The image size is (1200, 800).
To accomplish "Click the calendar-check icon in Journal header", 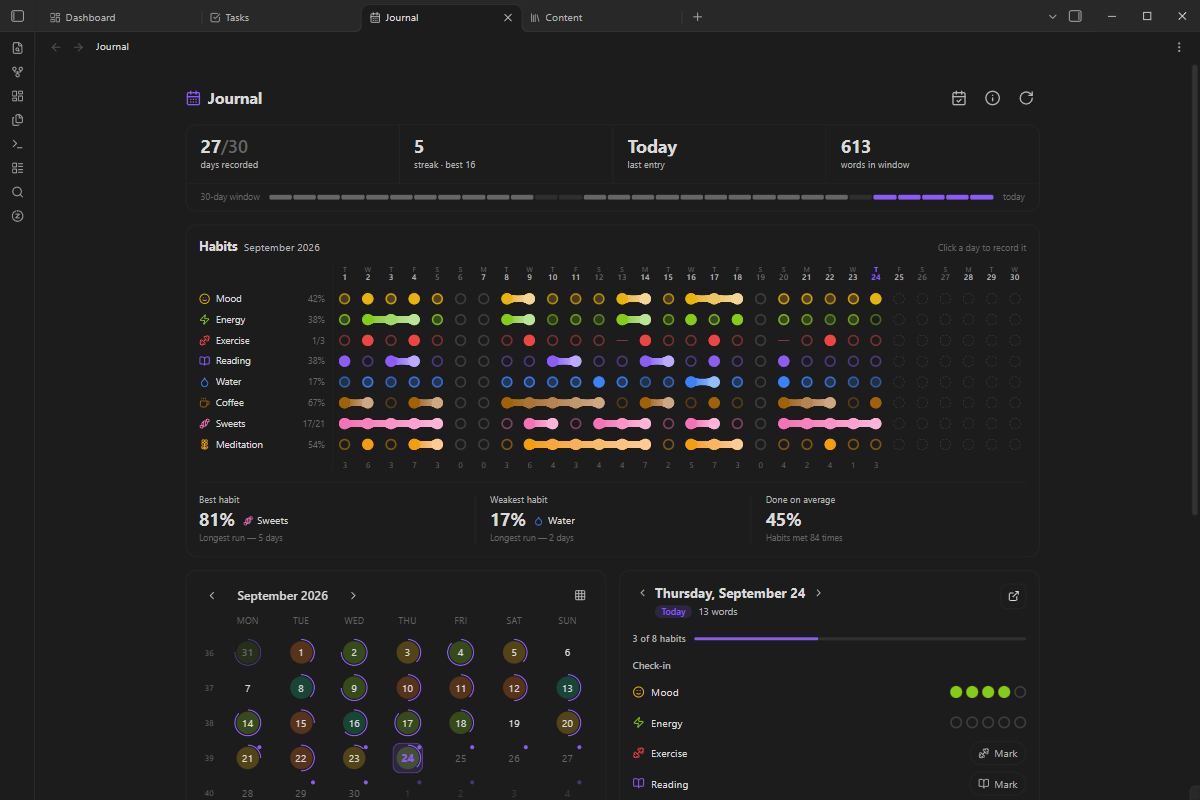I will [x=959, y=98].
